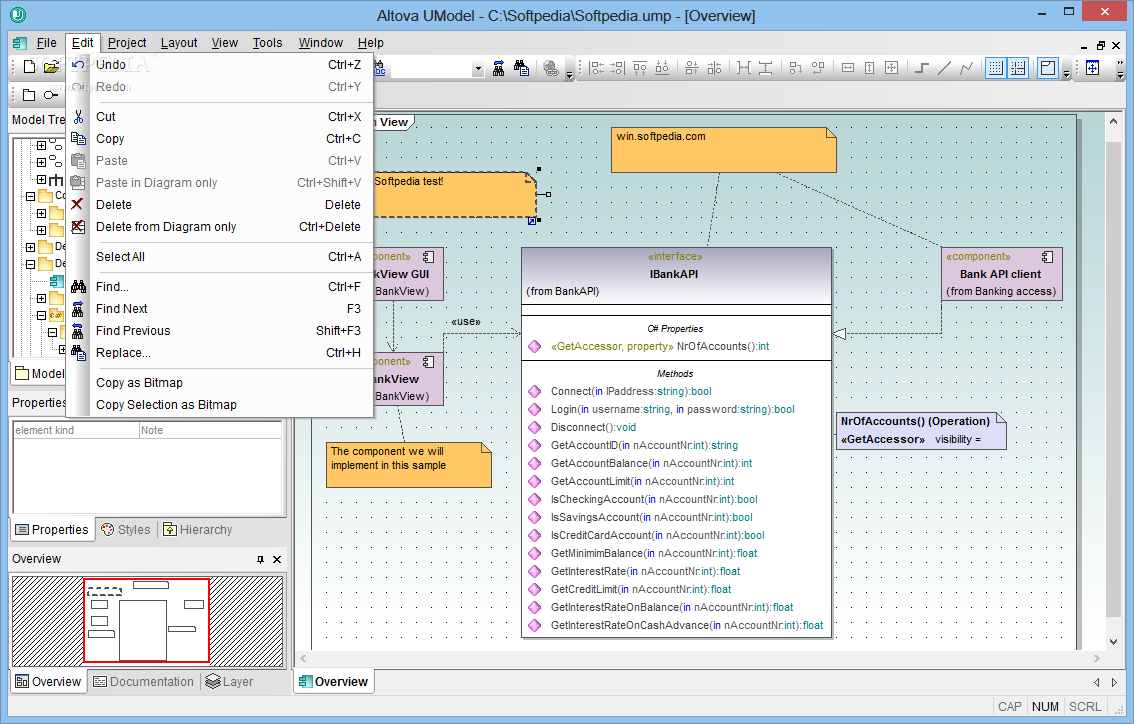Choose Copy Selection as Bitmap

click(x=219, y=404)
